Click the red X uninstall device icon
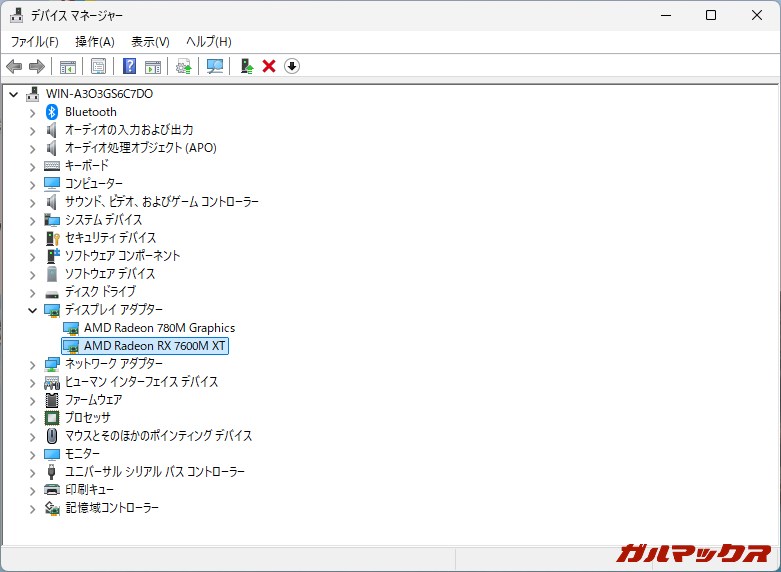This screenshot has width=781, height=572. (x=269, y=66)
